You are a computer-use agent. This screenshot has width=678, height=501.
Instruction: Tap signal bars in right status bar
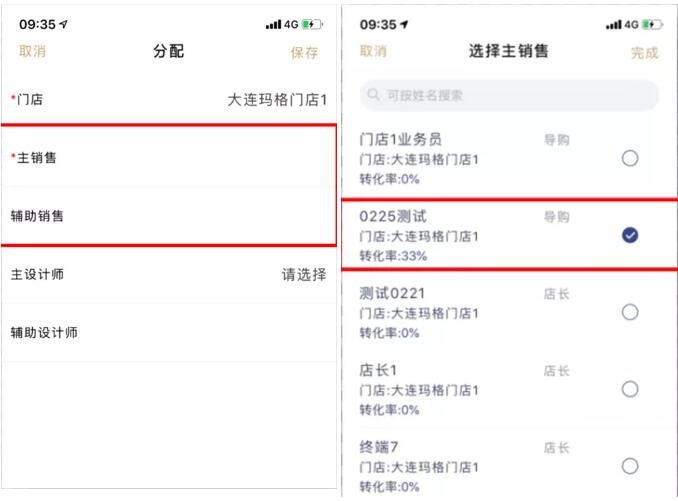pos(614,25)
